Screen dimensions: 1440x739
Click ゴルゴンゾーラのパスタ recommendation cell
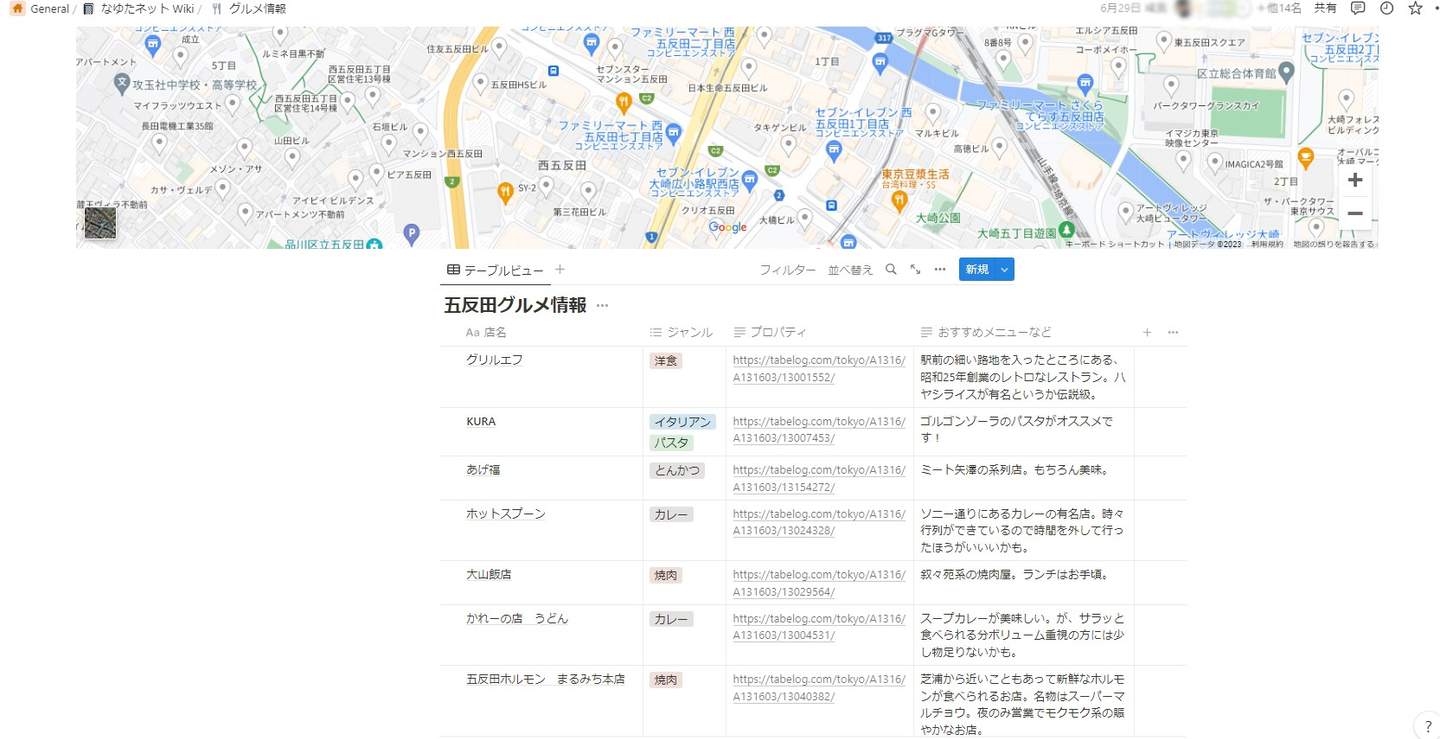[1024, 431]
